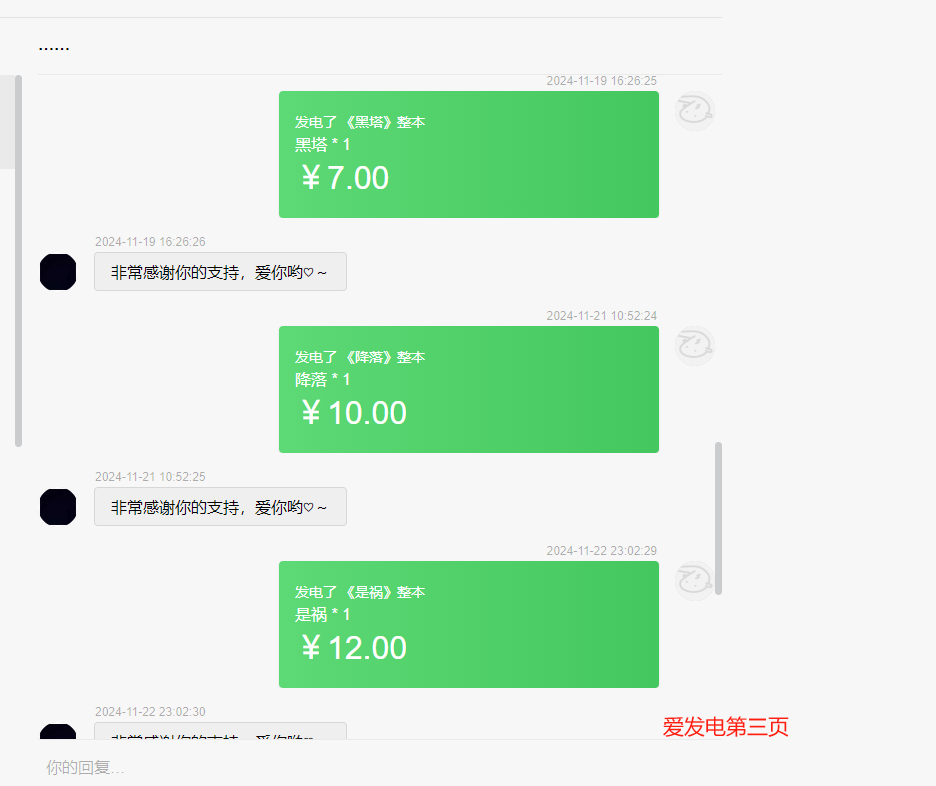The height and width of the screenshot is (786, 936).
Task: Click the timestamp 2024-11-19 16:26:25
Action: point(601,81)
